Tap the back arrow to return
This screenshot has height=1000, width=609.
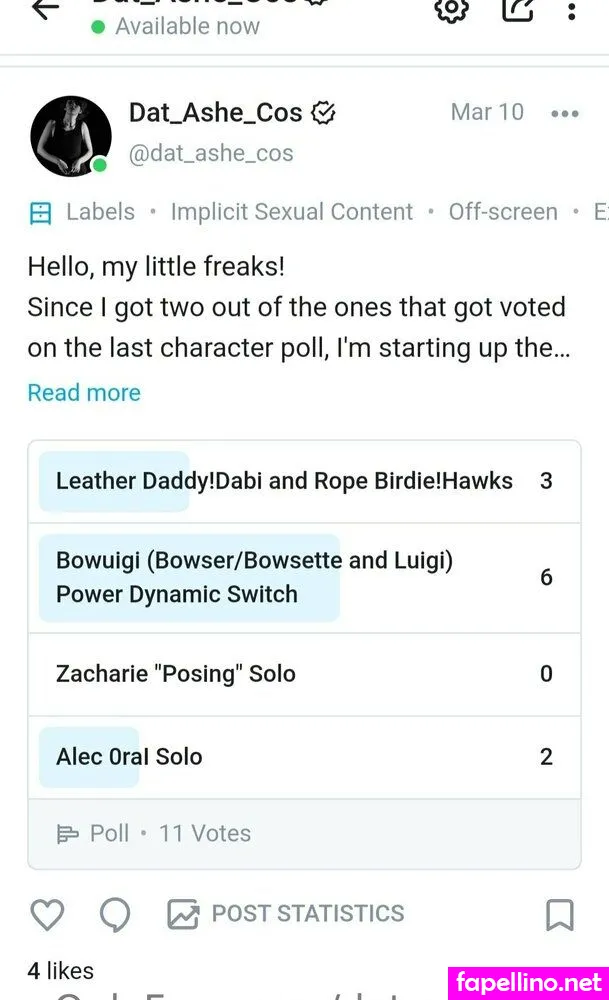(x=42, y=11)
